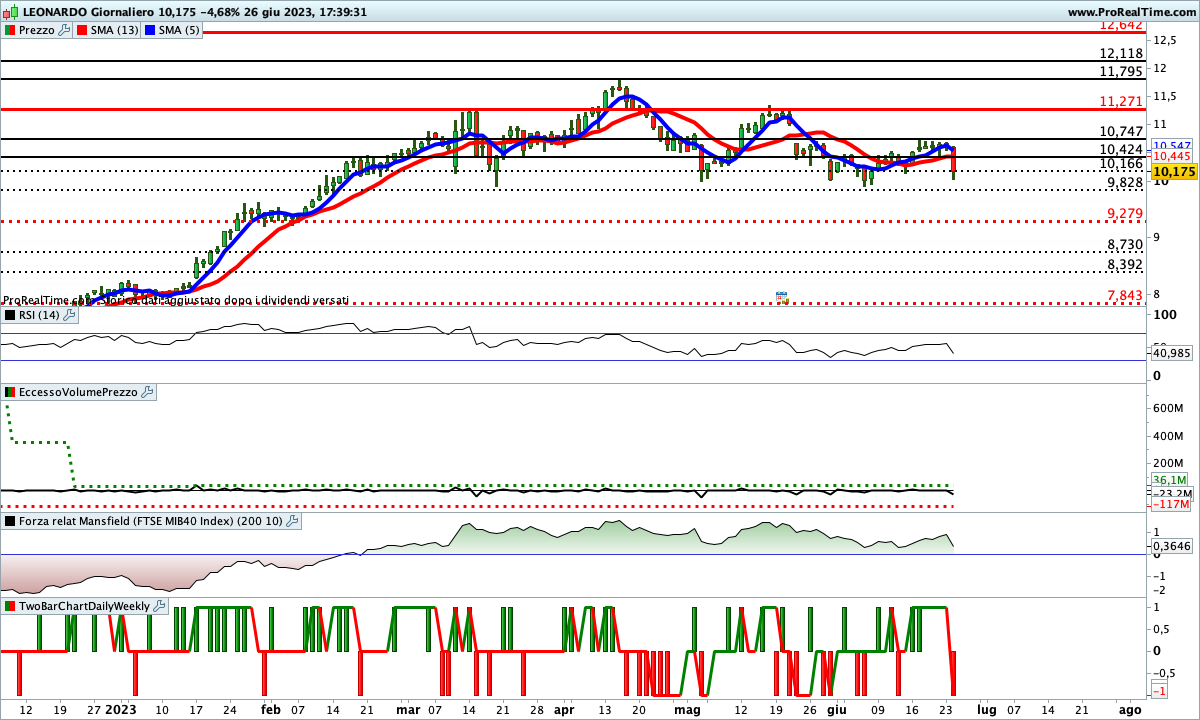The width and height of the screenshot is (1200, 720).
Task: Click the 2023 year label on the time axis
Action: point(122,709)
